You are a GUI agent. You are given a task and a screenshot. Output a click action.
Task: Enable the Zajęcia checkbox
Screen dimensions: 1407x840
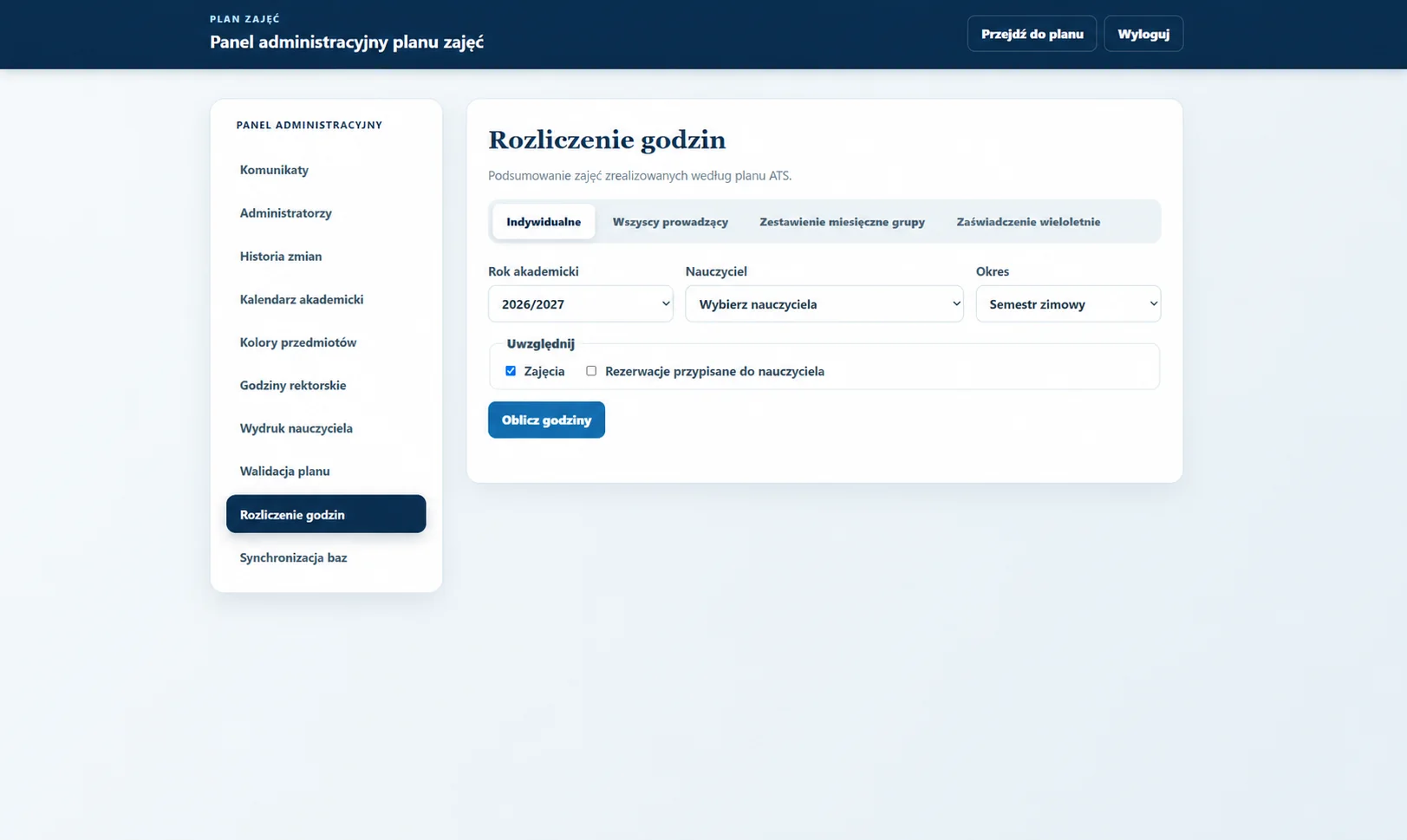point(511,371)
